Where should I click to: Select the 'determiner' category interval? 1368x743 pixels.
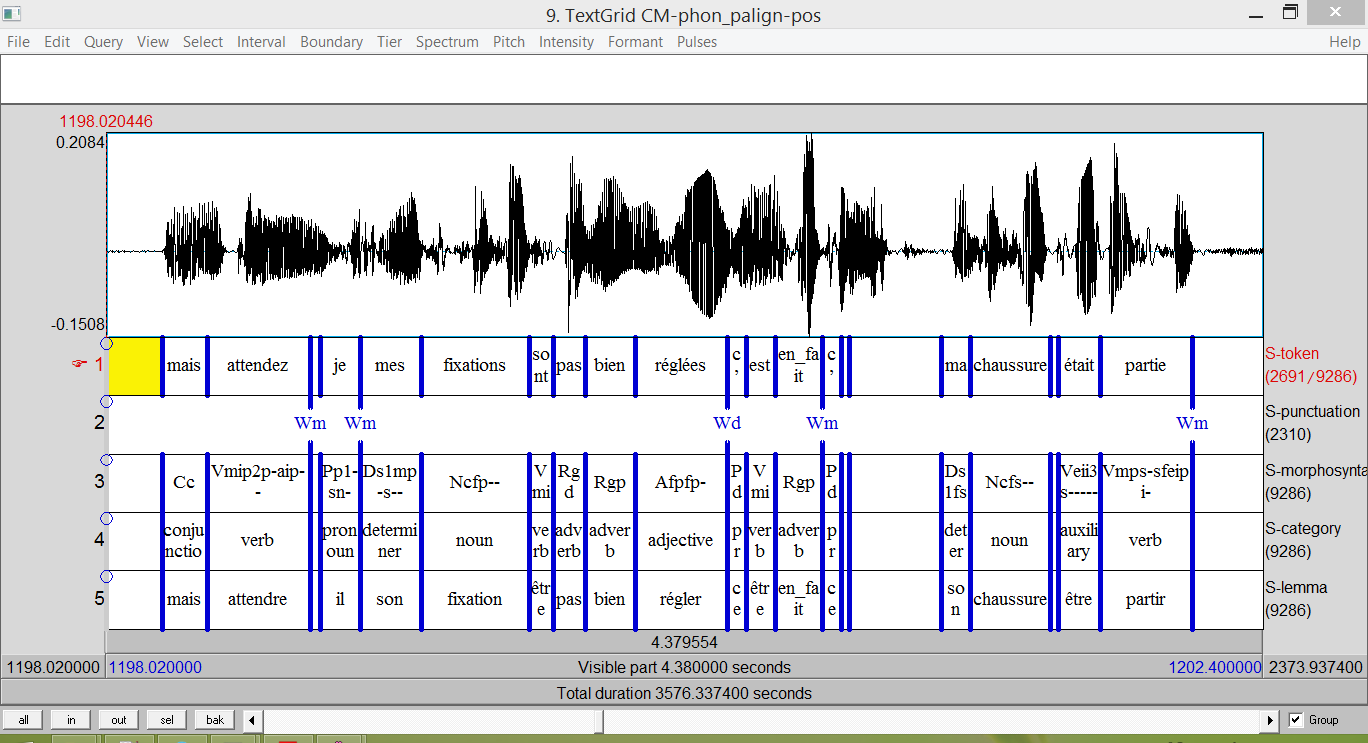pos(389,541)
